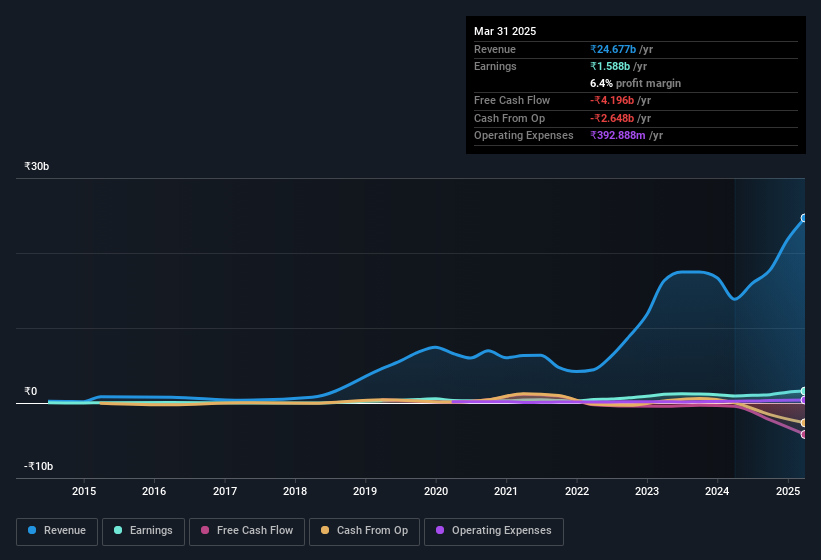Click the Cash From Op orange endpoint marker

pos(804,423)
